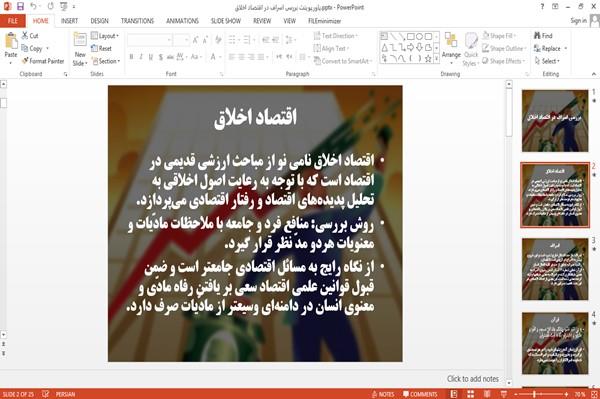Screen dimensions: 600x399
Task: Switch to the INSERT tab
Action: [x=69, y=21]
